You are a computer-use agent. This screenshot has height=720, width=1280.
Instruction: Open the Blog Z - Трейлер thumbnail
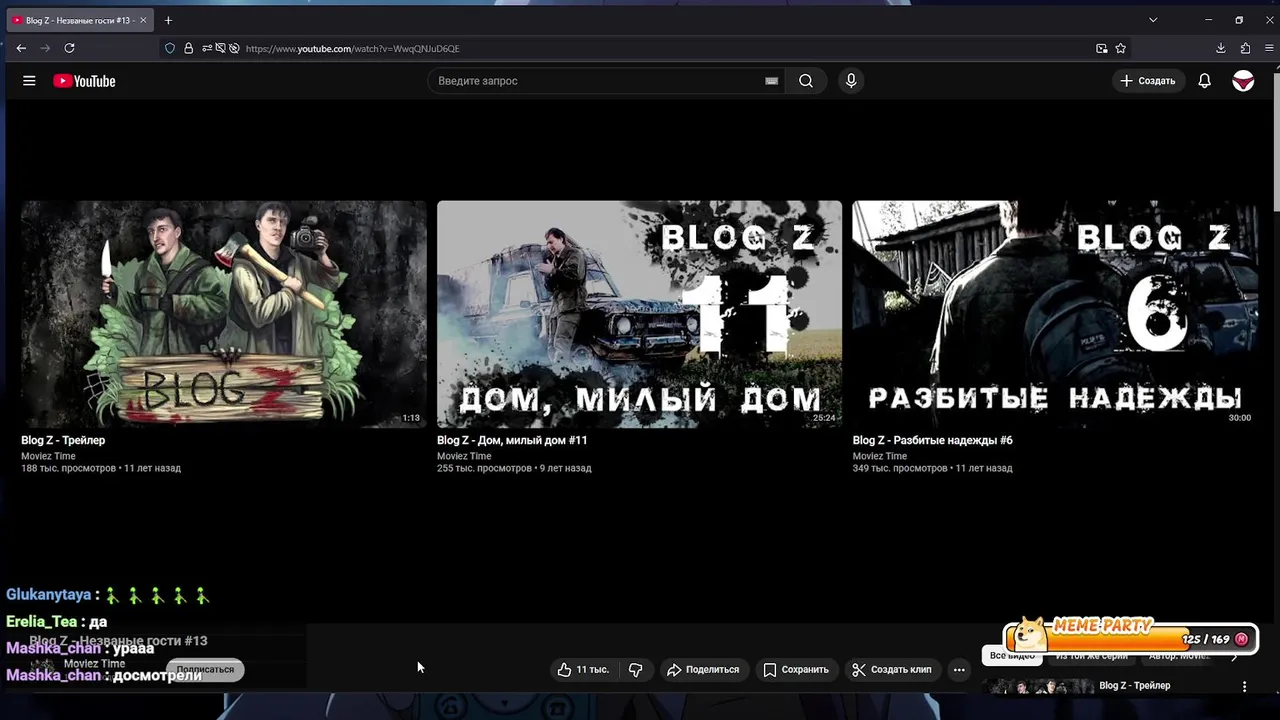point(224,314)
